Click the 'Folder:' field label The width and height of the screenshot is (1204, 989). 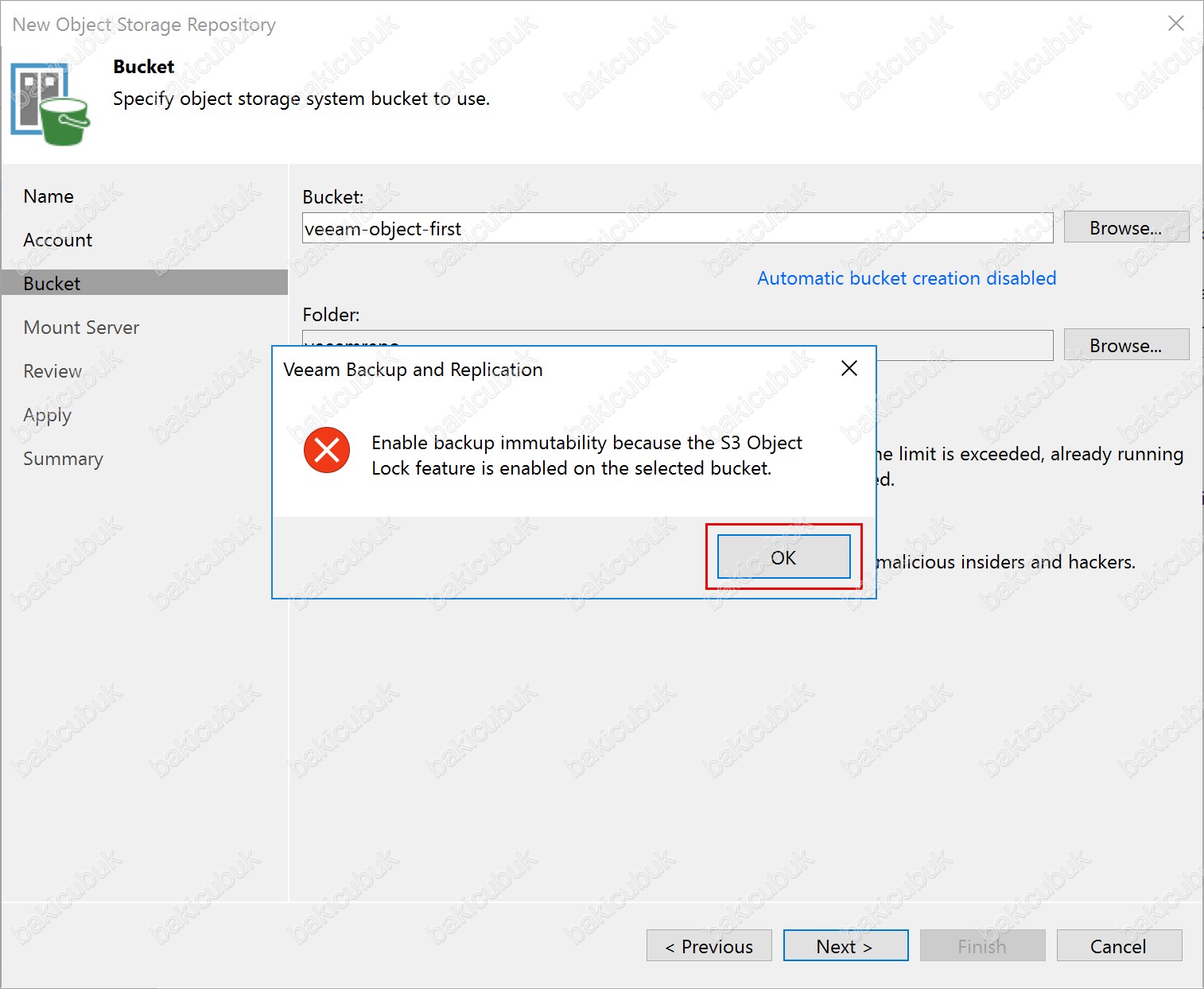pyautogui.click(x=331, y=315)
